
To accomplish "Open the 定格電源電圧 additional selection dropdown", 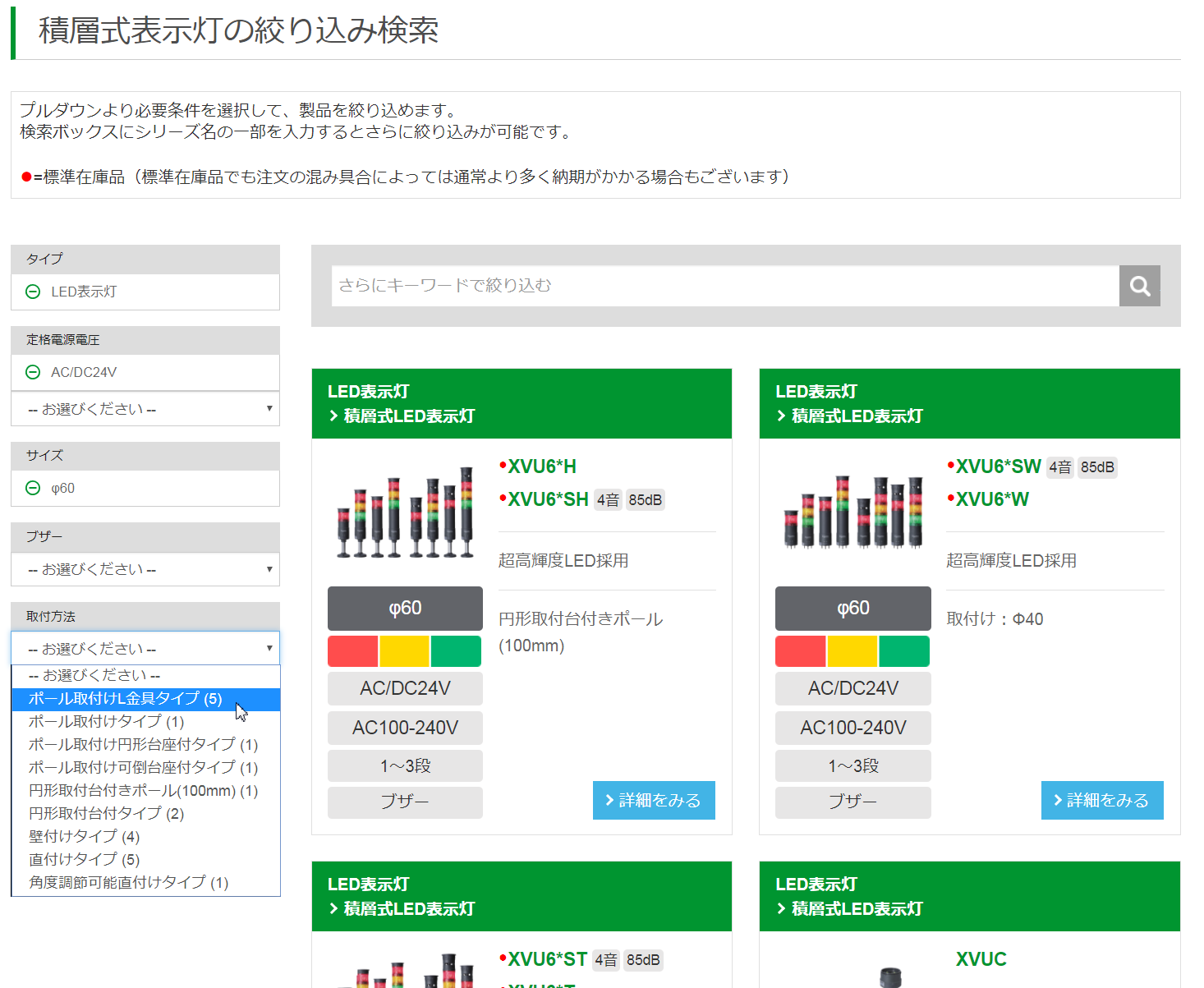I will click(x=145, y=409).
